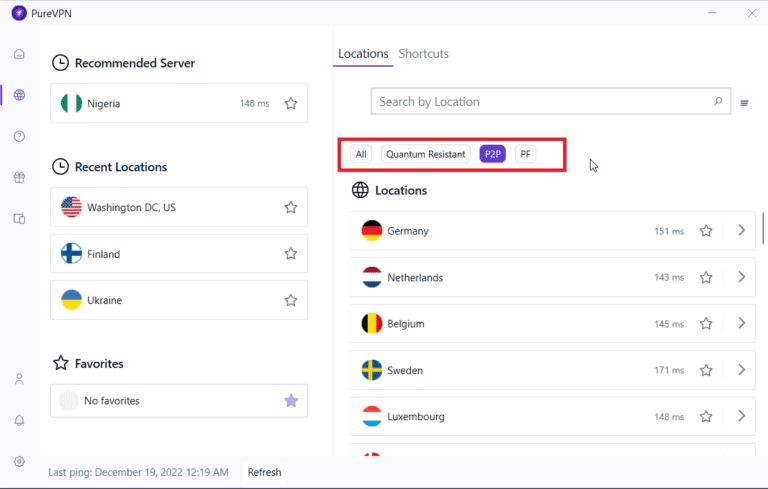Viewport: 768px width, 489px height.
Task: Expand the Netherlands cities chevron
Action: pos(741,277)
